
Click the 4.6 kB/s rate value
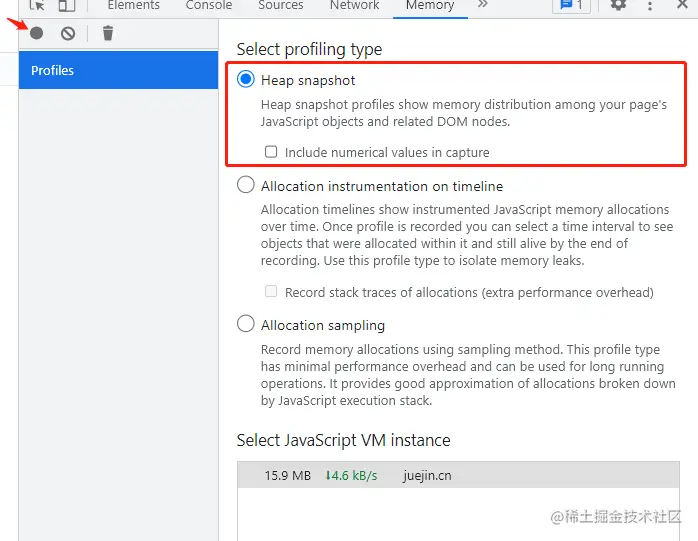tap(351, 476)
